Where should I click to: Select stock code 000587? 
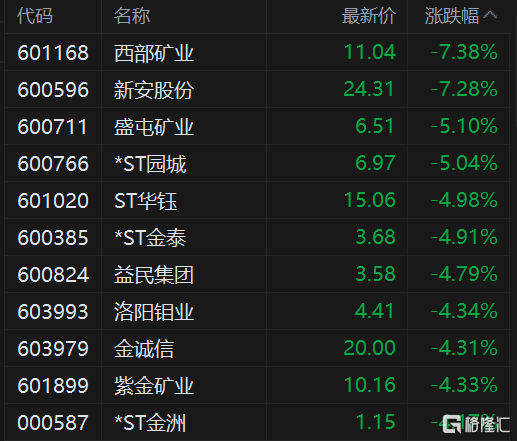pyautogui.click(x=53, y=423)
